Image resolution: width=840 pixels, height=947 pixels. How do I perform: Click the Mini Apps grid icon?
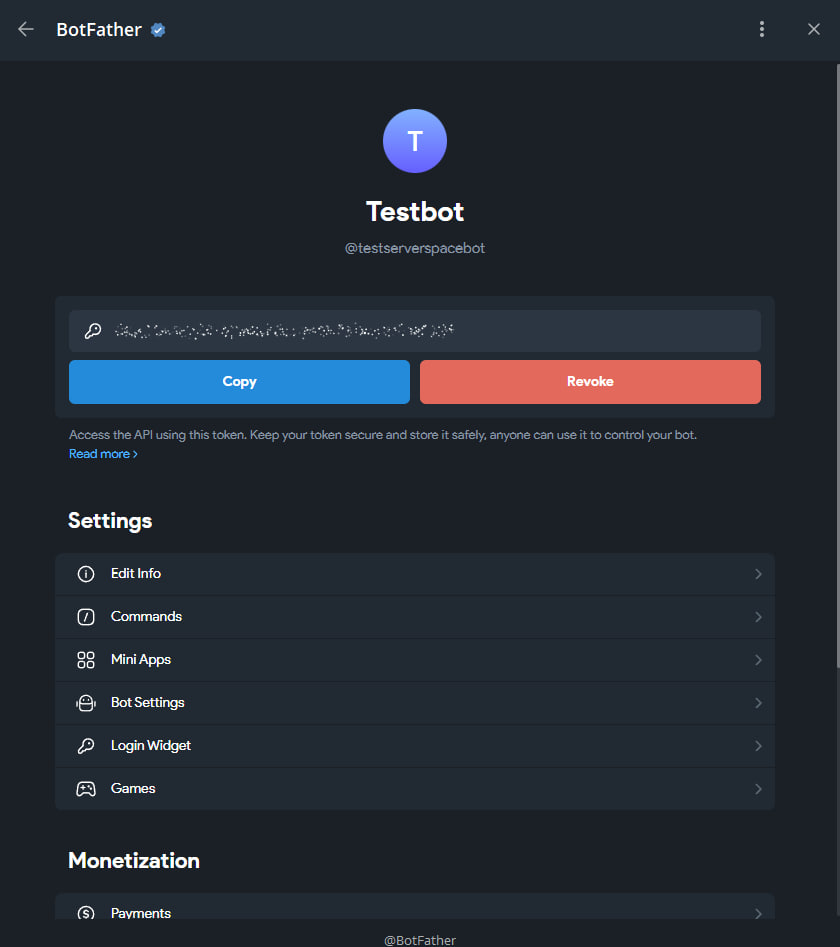(x=86, y=660)
